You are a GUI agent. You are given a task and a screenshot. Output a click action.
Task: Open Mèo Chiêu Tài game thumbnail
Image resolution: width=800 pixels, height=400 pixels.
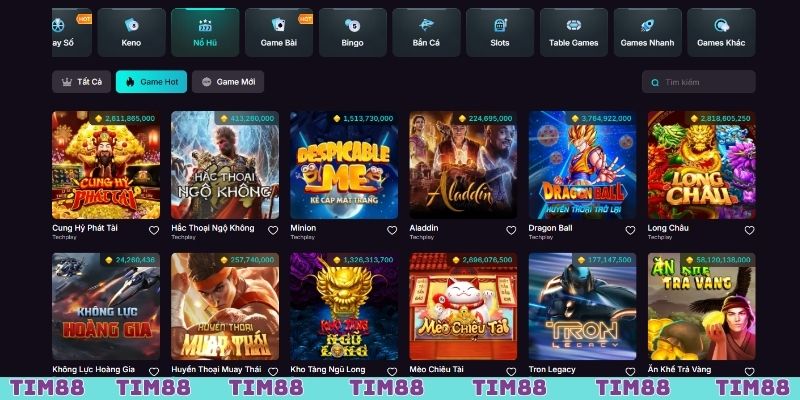[463, 307]
